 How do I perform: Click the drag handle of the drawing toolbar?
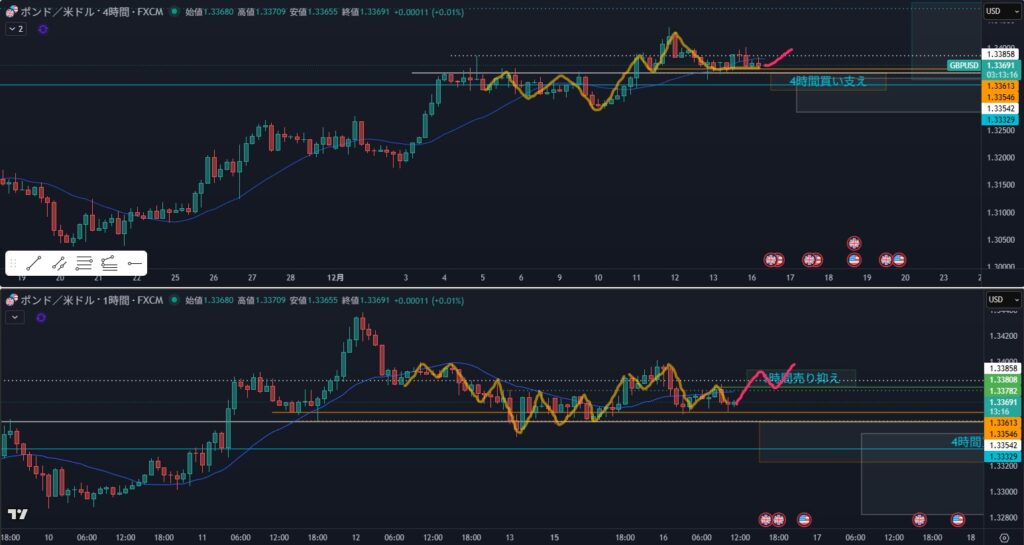point(14,264)
